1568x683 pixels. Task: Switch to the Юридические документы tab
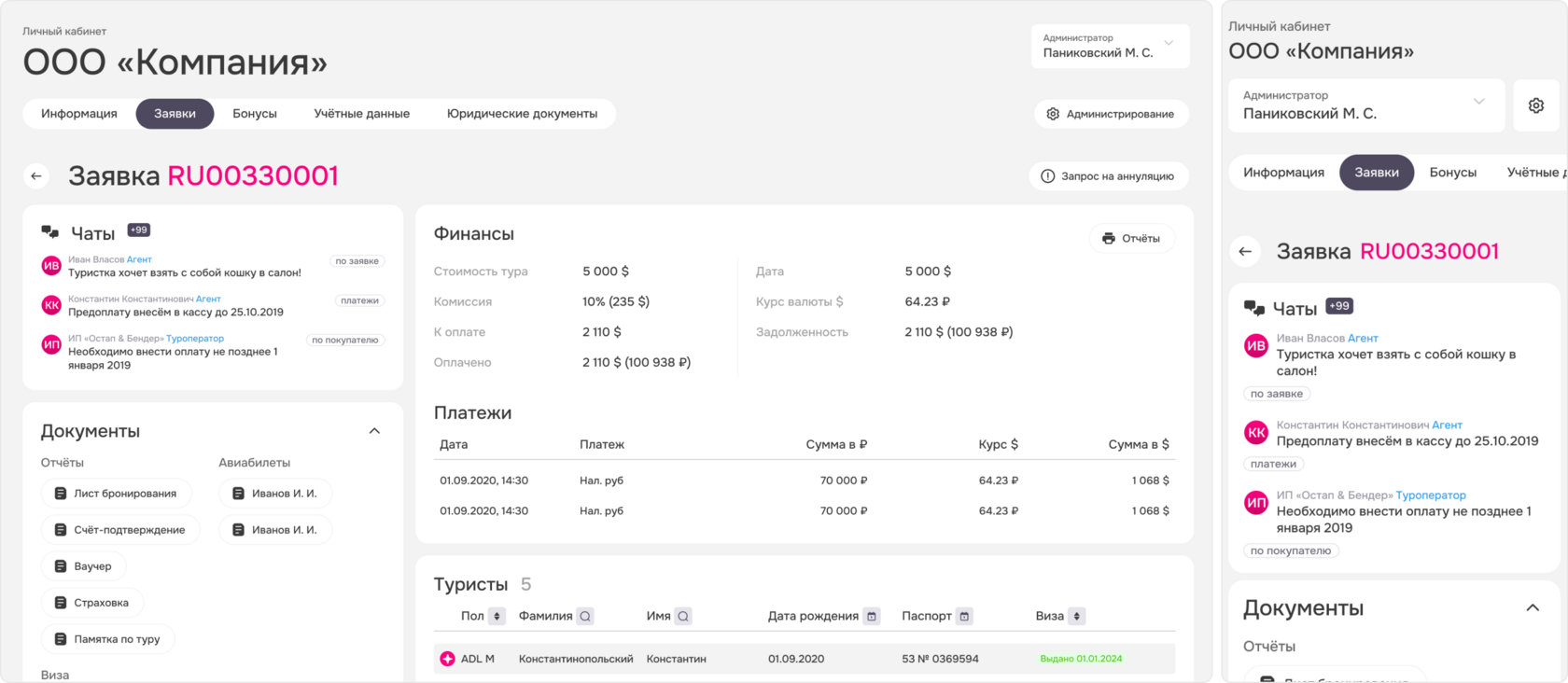[x=522, y=114]
